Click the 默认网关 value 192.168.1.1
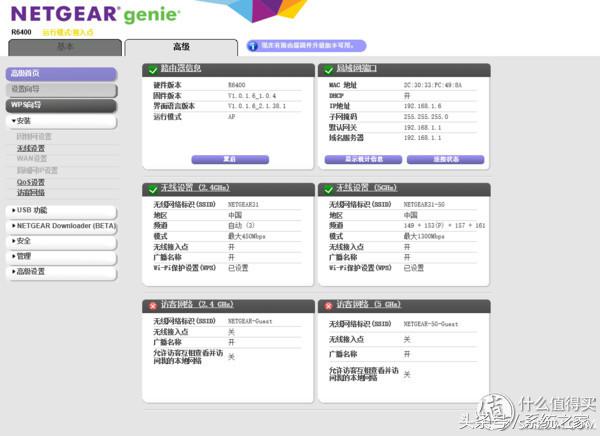Viewport: 600px width, 436px height. (422, 127)
